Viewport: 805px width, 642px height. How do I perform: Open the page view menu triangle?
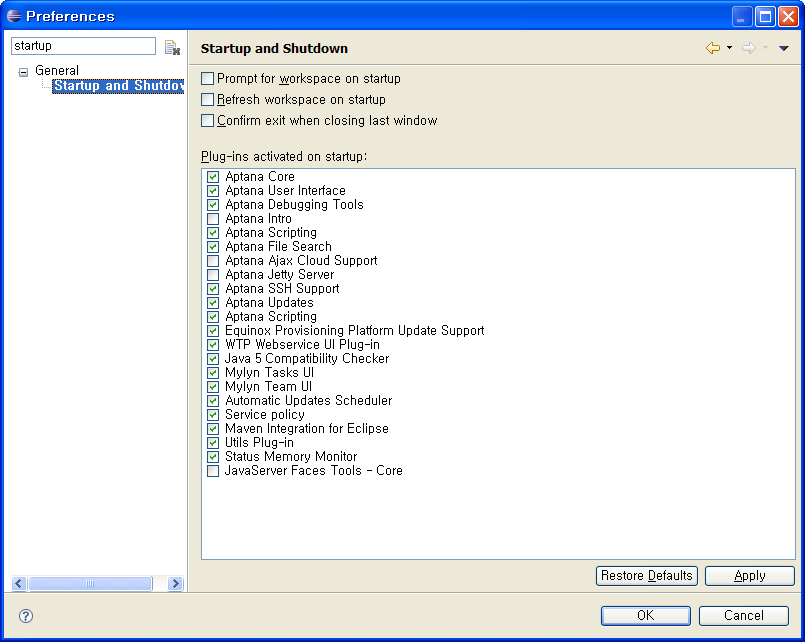[x=783, y=48]
